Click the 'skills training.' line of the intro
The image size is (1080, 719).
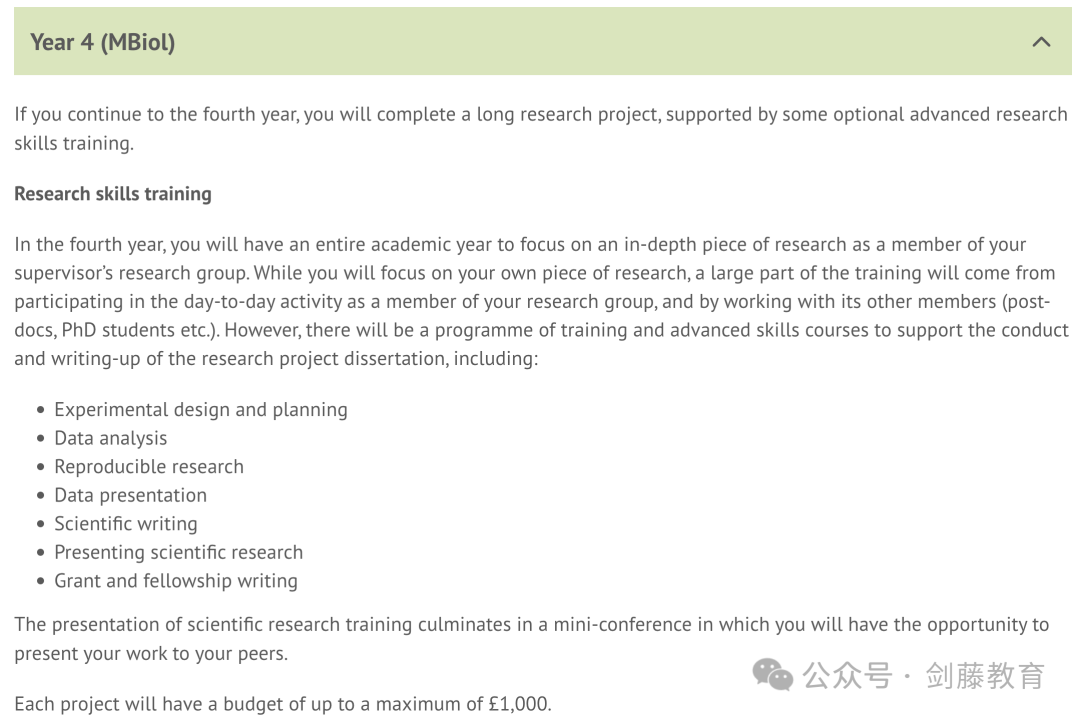[x=74, y=143]
